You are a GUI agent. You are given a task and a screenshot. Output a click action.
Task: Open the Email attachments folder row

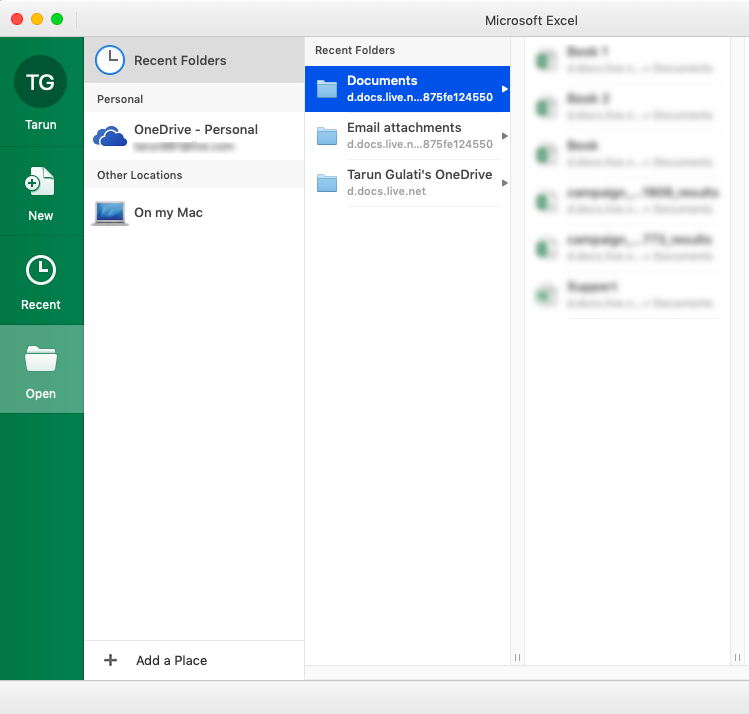pyautogui.click(x=407, y=136)
